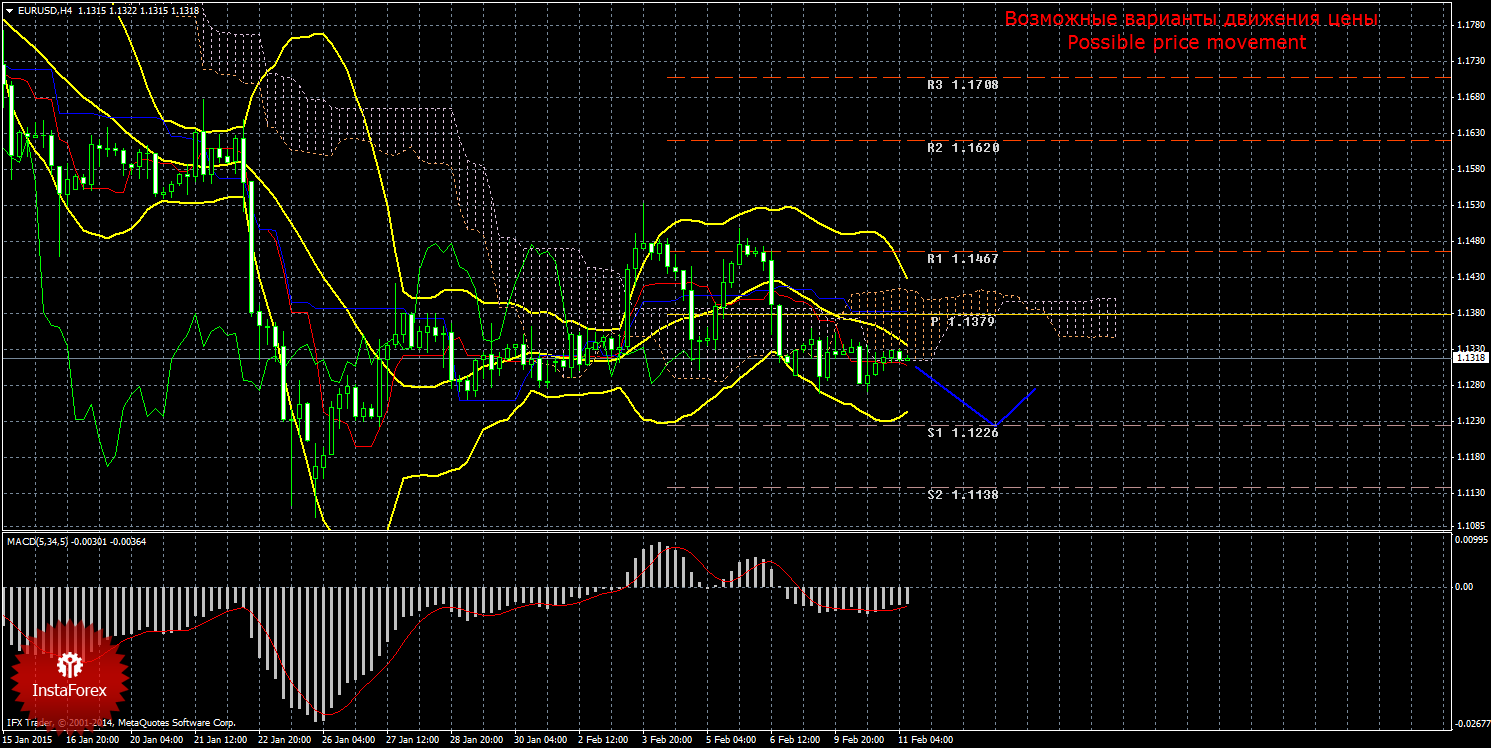Select the S1 1.1226 support label
The image size is (1491, 748).
point(962,433)
